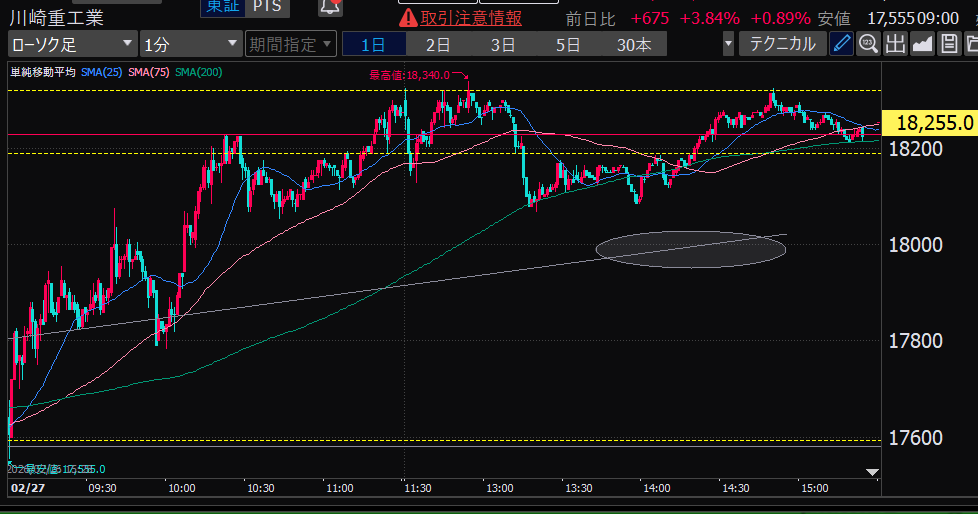Viewport: 978px width, 514px height.
Task: Switch to the PTS market toggle
Action: point(266,7)
